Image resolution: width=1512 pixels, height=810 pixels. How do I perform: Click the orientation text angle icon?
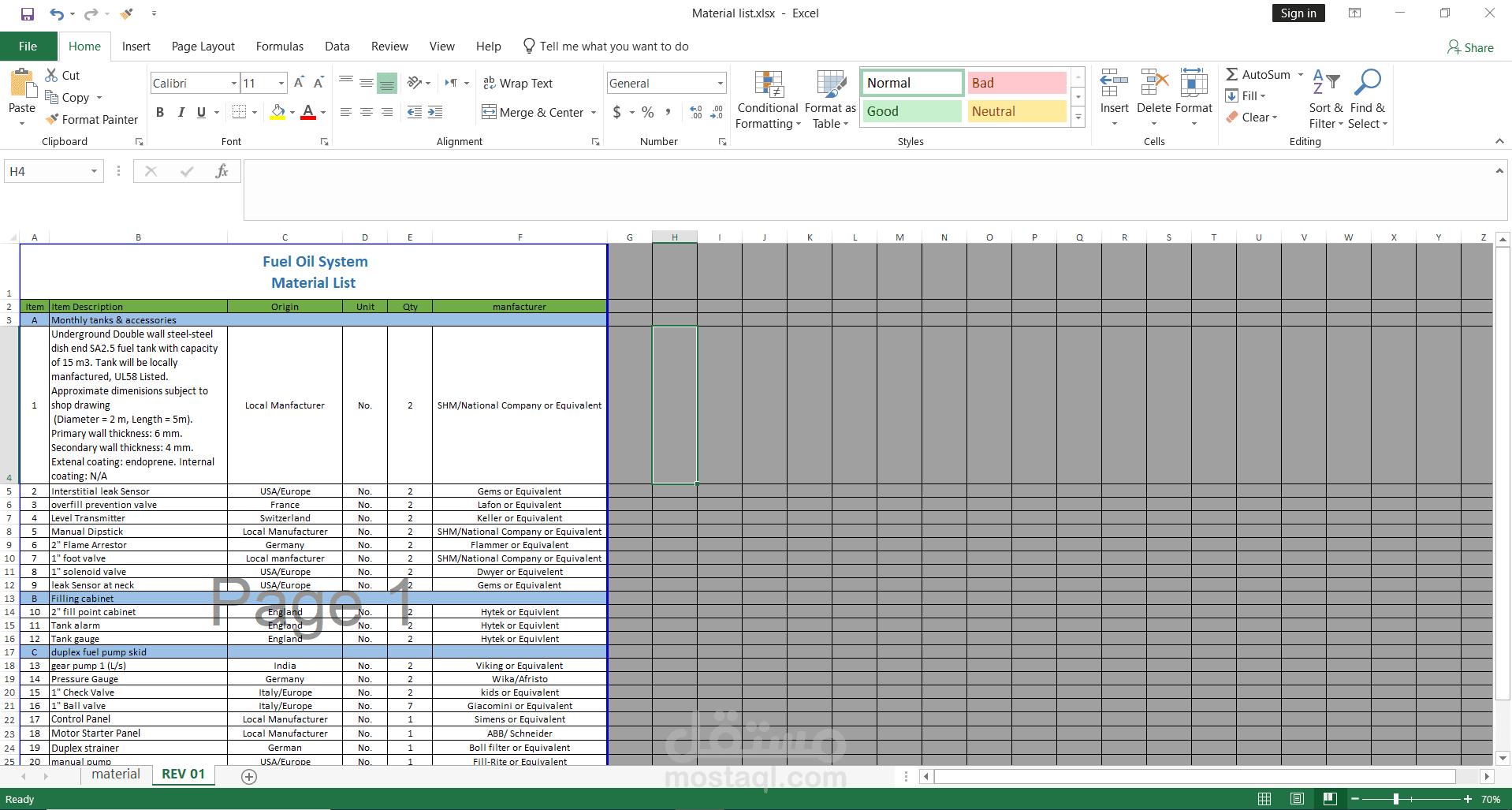[414, 83]
